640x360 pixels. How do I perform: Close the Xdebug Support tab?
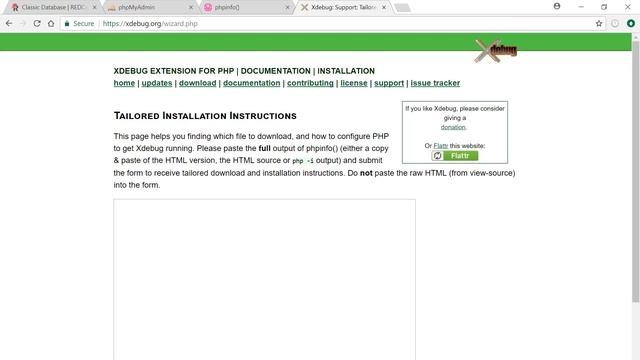click(x=384, y=7)
